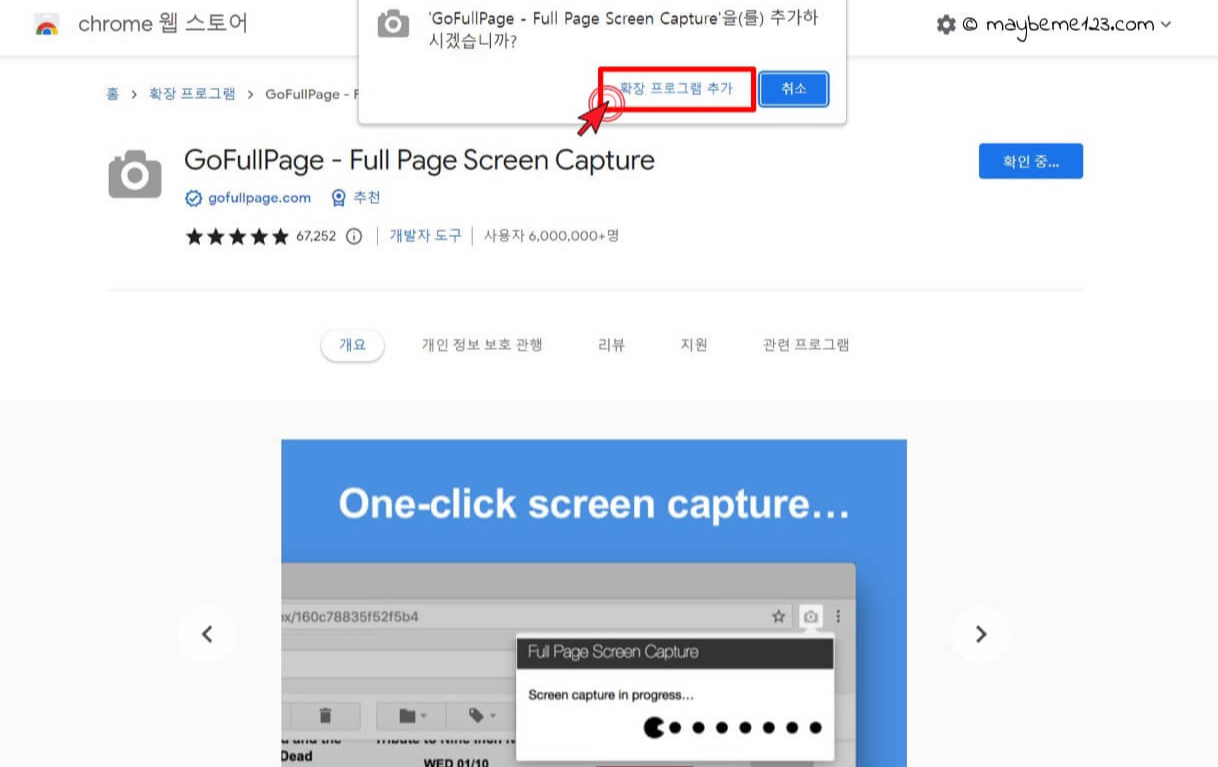Screen dimensions: 1218x767
Task: Click the Chrome Web Store rainbow logo
Action: point(46,25)
